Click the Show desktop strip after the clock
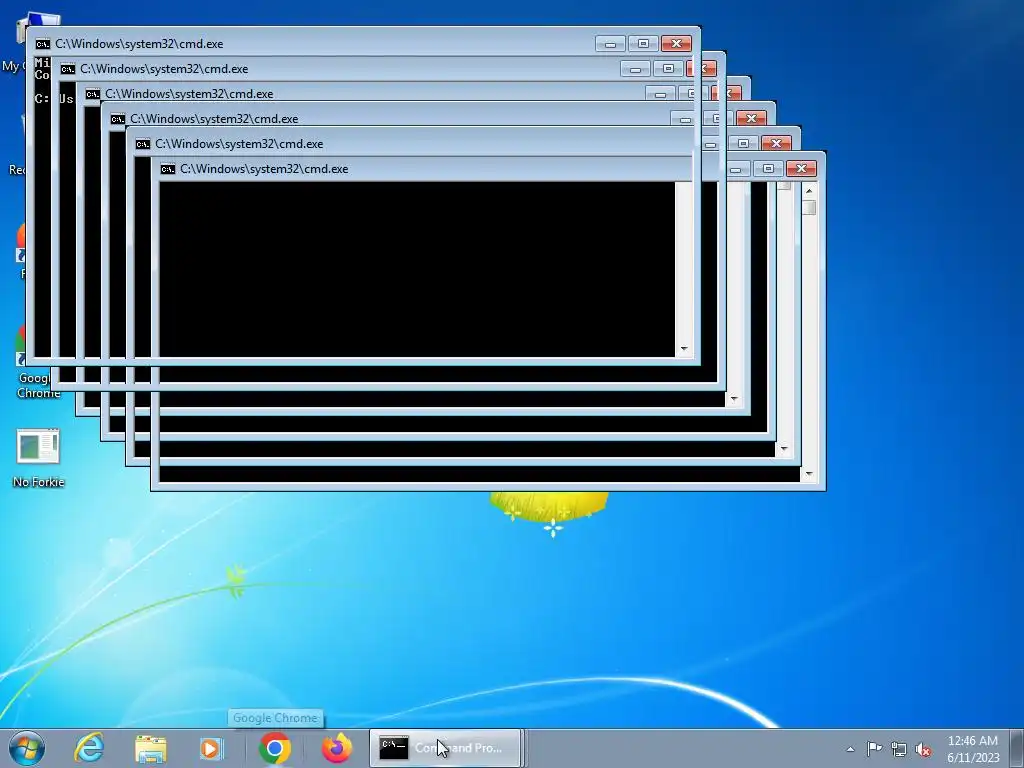This screenshot has height=768, width=1024. [x=1017, y=748]
